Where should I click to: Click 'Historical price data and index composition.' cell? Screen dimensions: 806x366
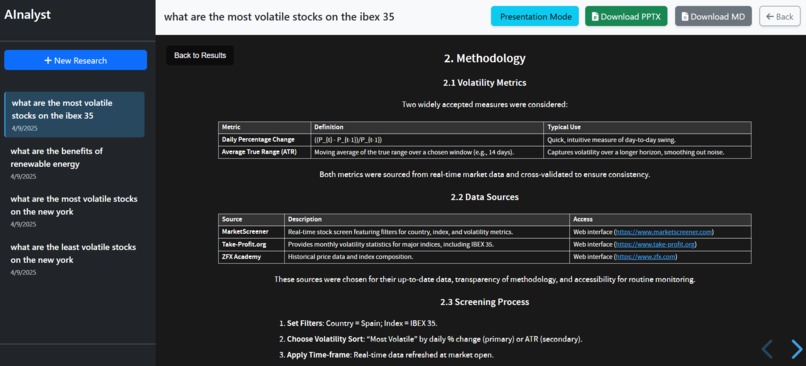[x=427, y=257]
